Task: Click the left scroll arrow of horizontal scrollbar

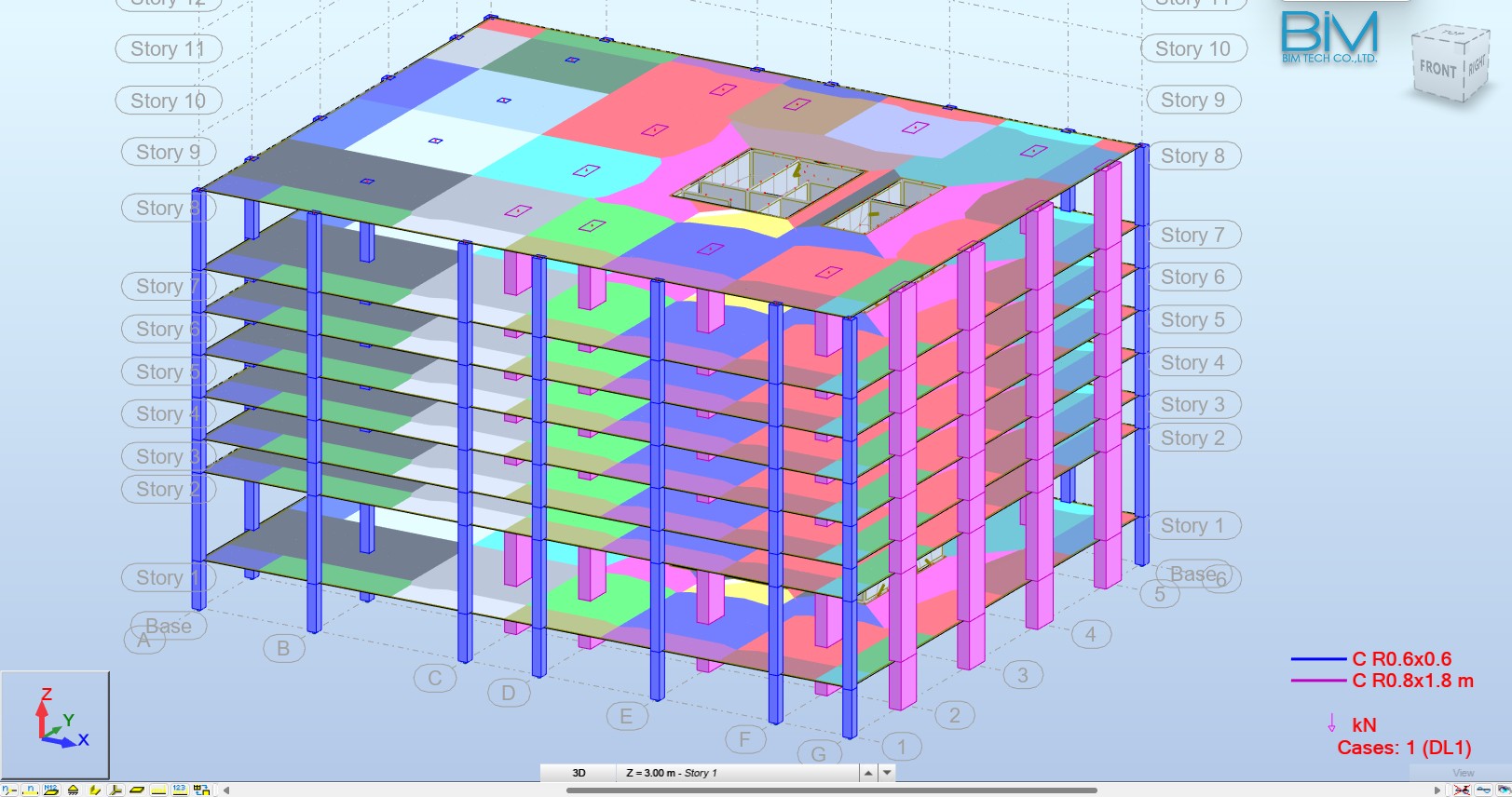Action: (226, 790)
